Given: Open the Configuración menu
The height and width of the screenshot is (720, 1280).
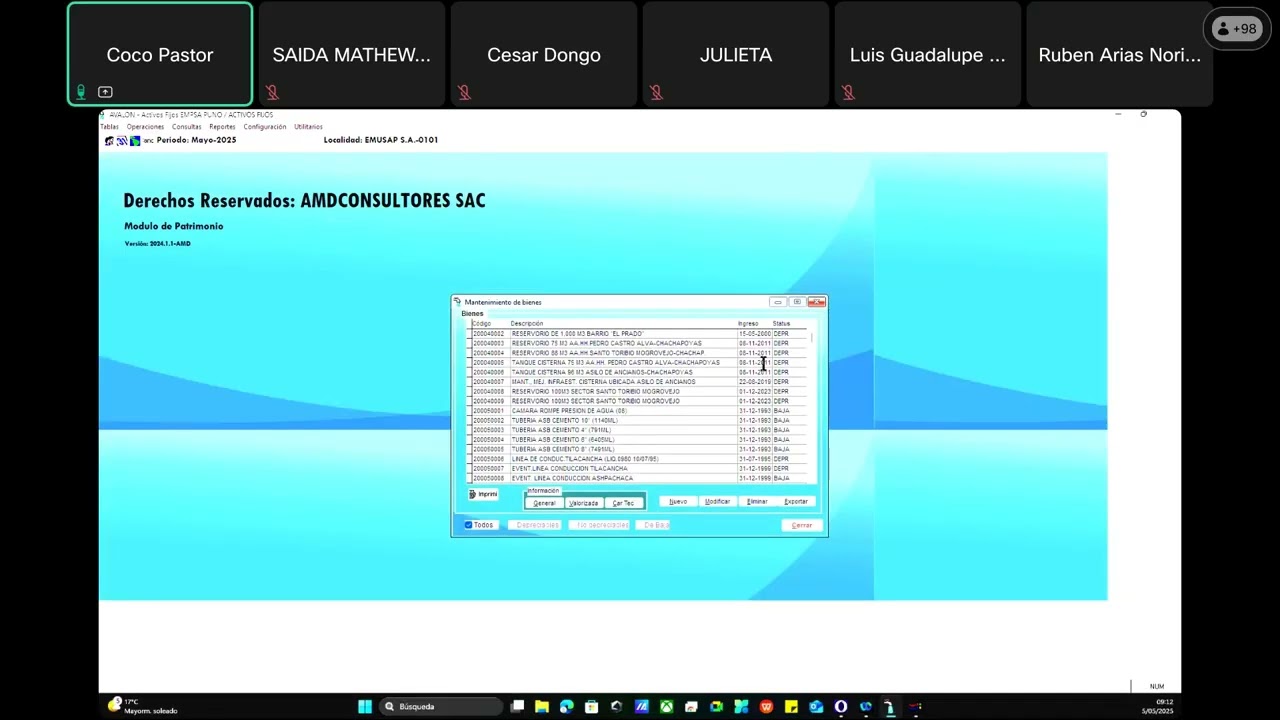Looking at the screenshot, I should (x=264, y=127).
